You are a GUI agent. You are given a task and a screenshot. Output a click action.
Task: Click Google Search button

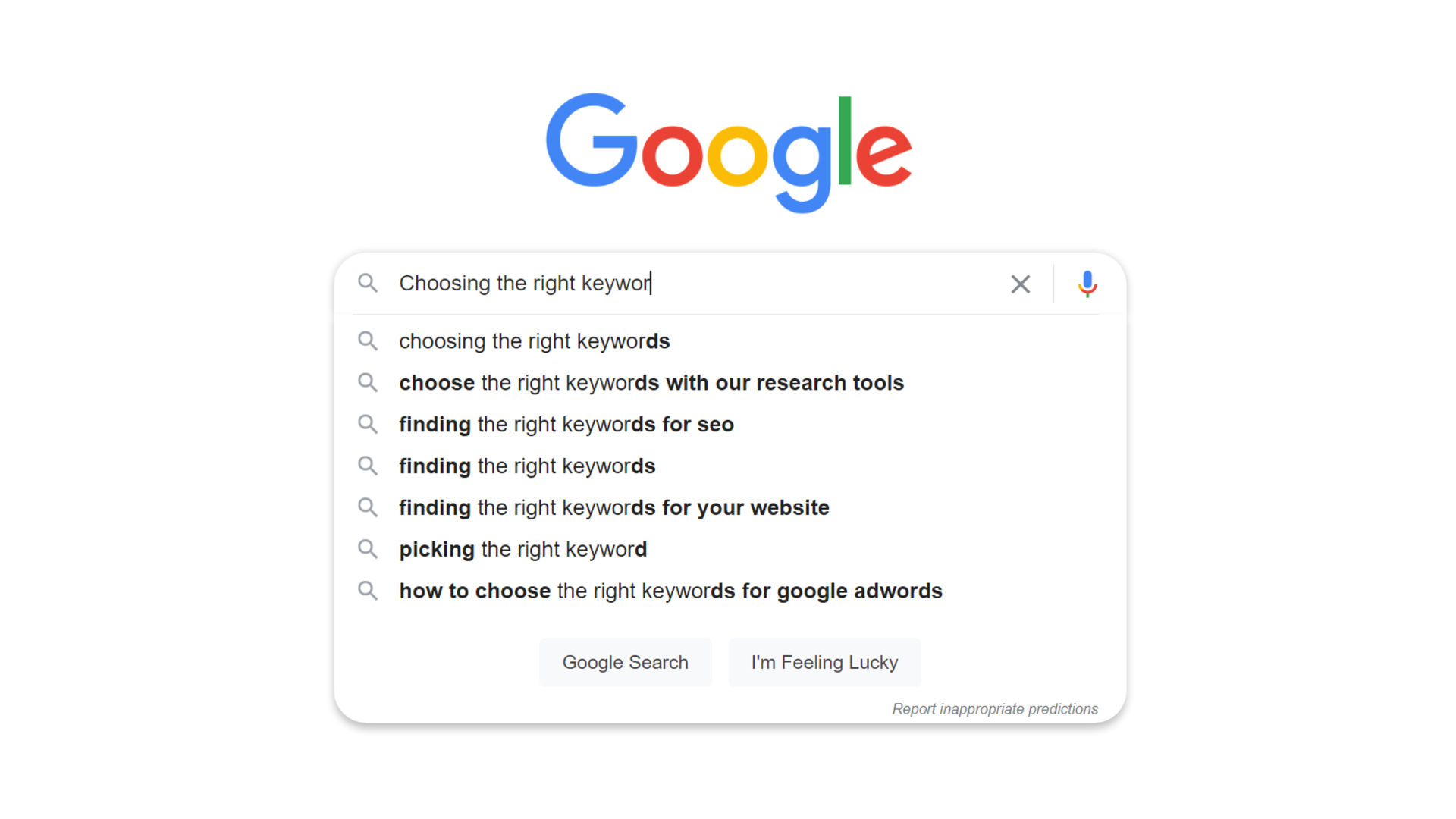pos(624,662)
